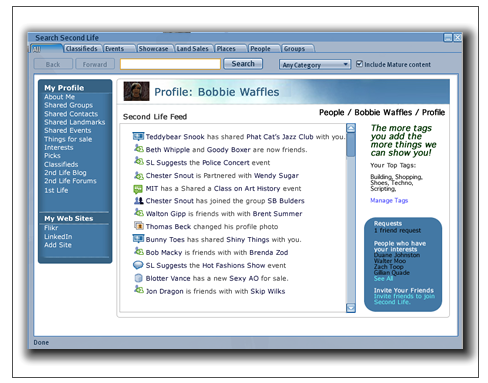
Task: Open the LinkedIn web site link
Action: 58,237
